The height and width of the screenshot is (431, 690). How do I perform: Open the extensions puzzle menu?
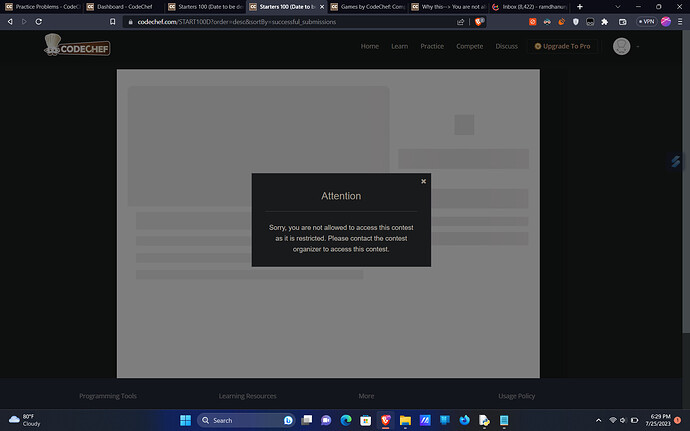click(605, 22)
